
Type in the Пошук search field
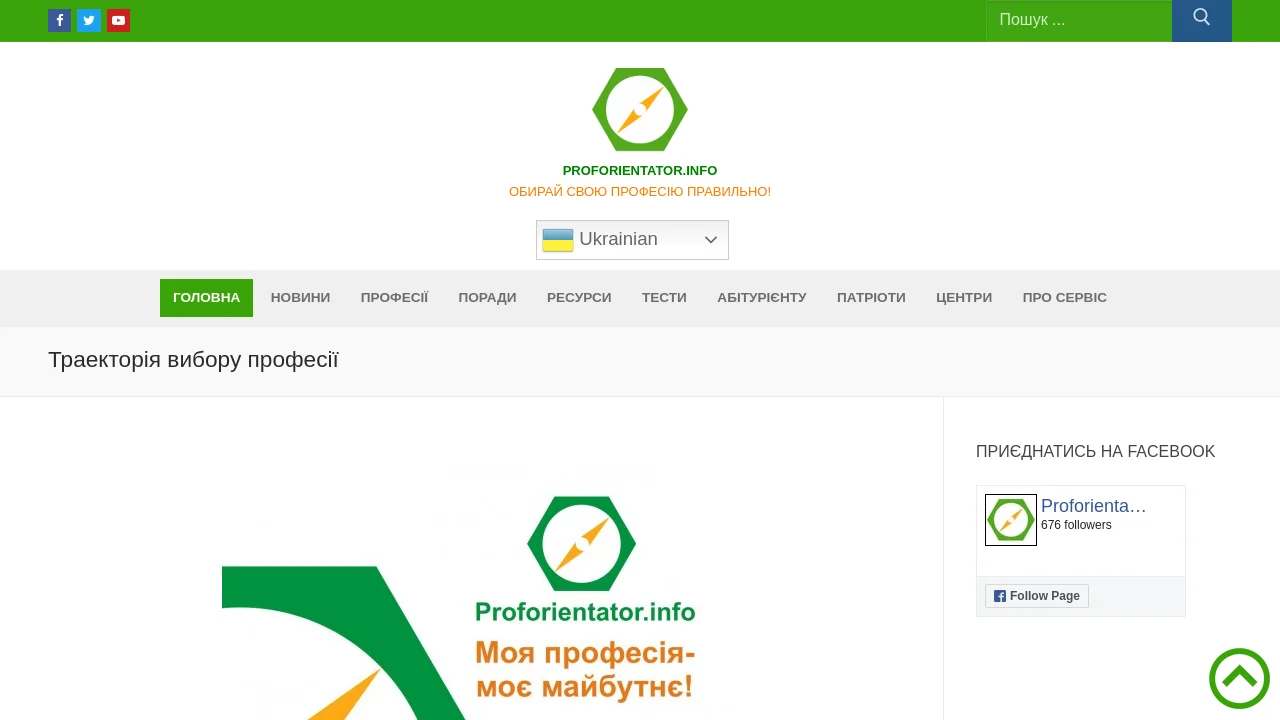coord(1078,20)
